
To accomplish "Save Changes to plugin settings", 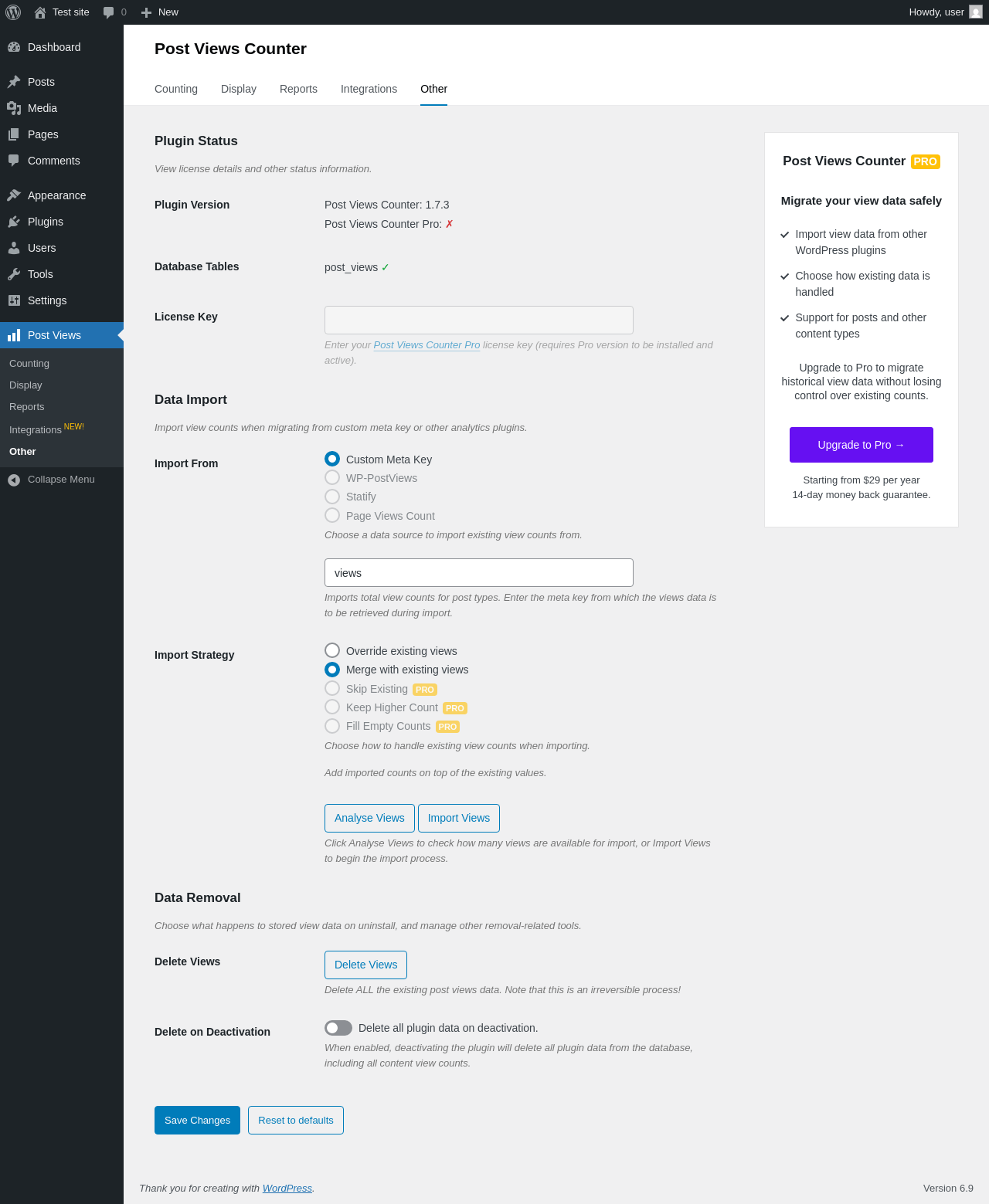I will pos(197,1120).
